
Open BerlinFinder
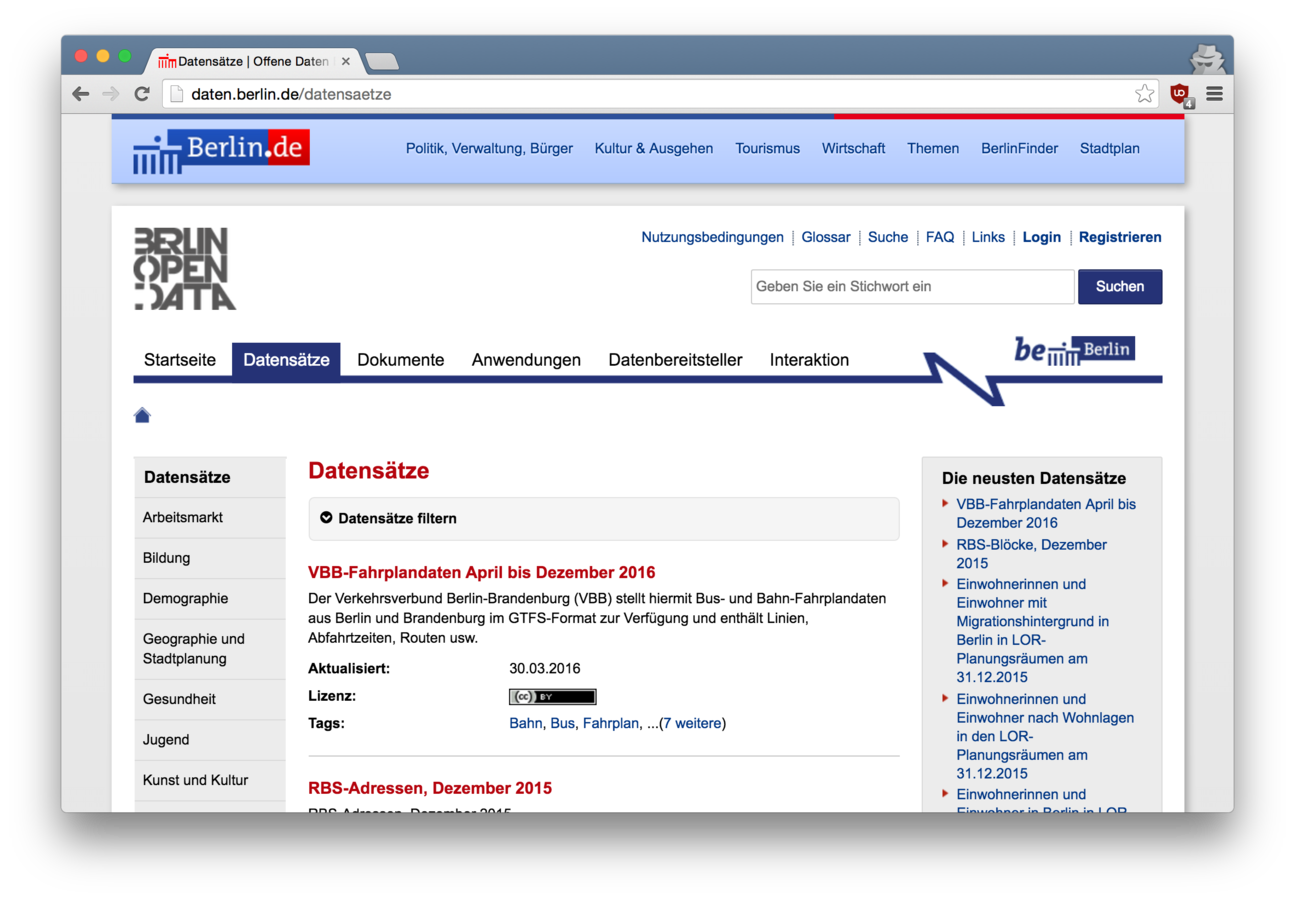[x=1019, y=149]
